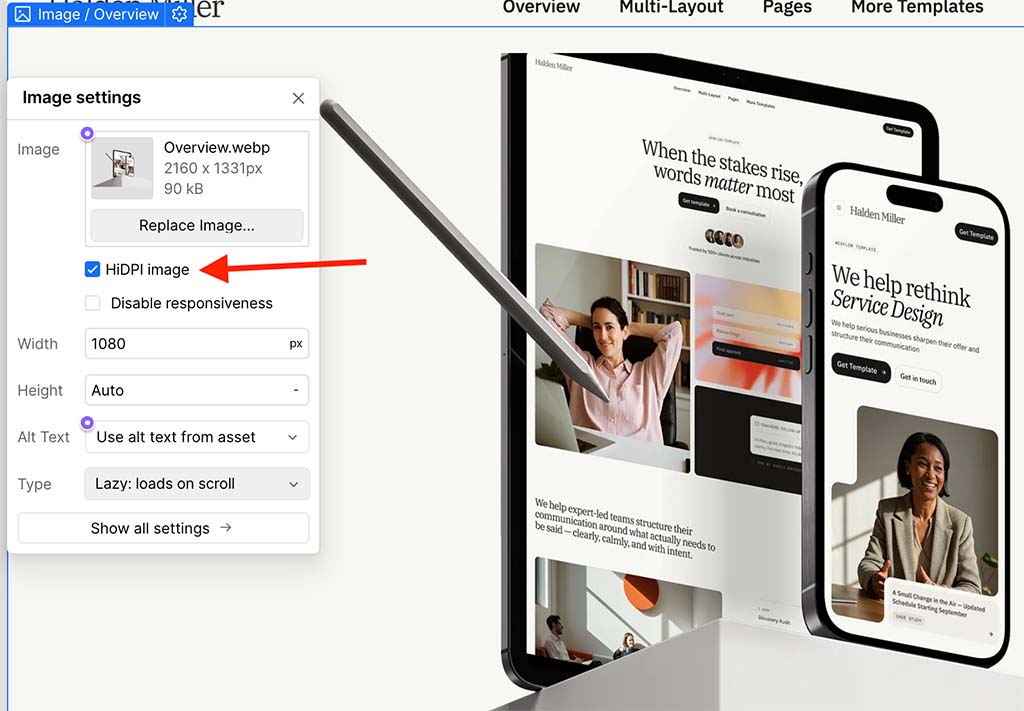
Task: Click the purple binding dot on the Image field
Action: click(87, 133)
